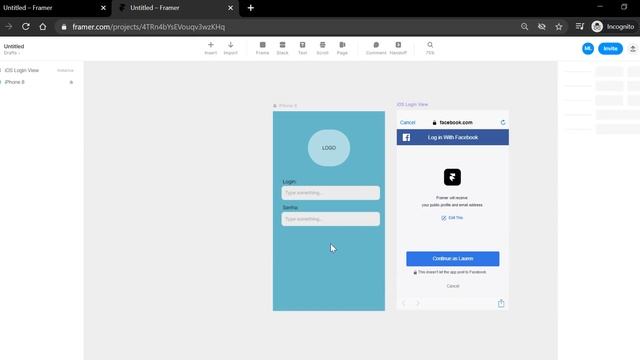640x360 pixels.
Task: Click the home marker on iPhone 8 layer
Action: click(71, 82)
